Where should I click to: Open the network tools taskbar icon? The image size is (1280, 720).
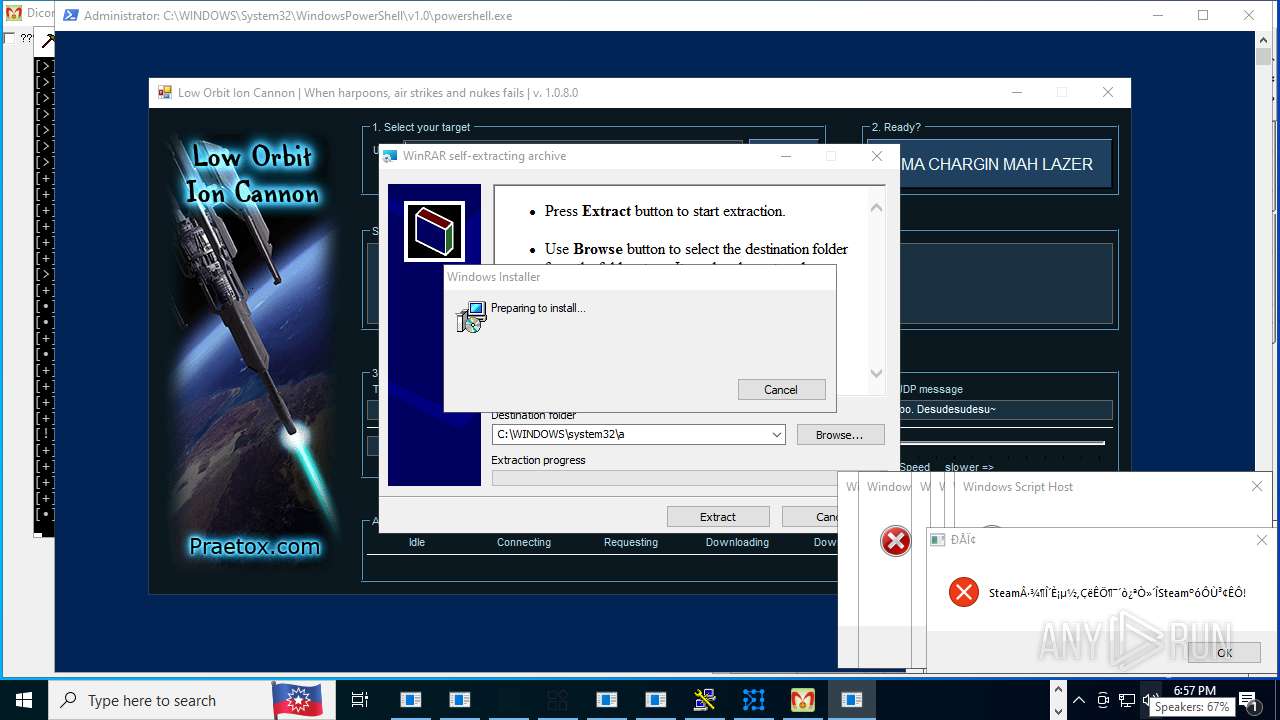point(705,700)
